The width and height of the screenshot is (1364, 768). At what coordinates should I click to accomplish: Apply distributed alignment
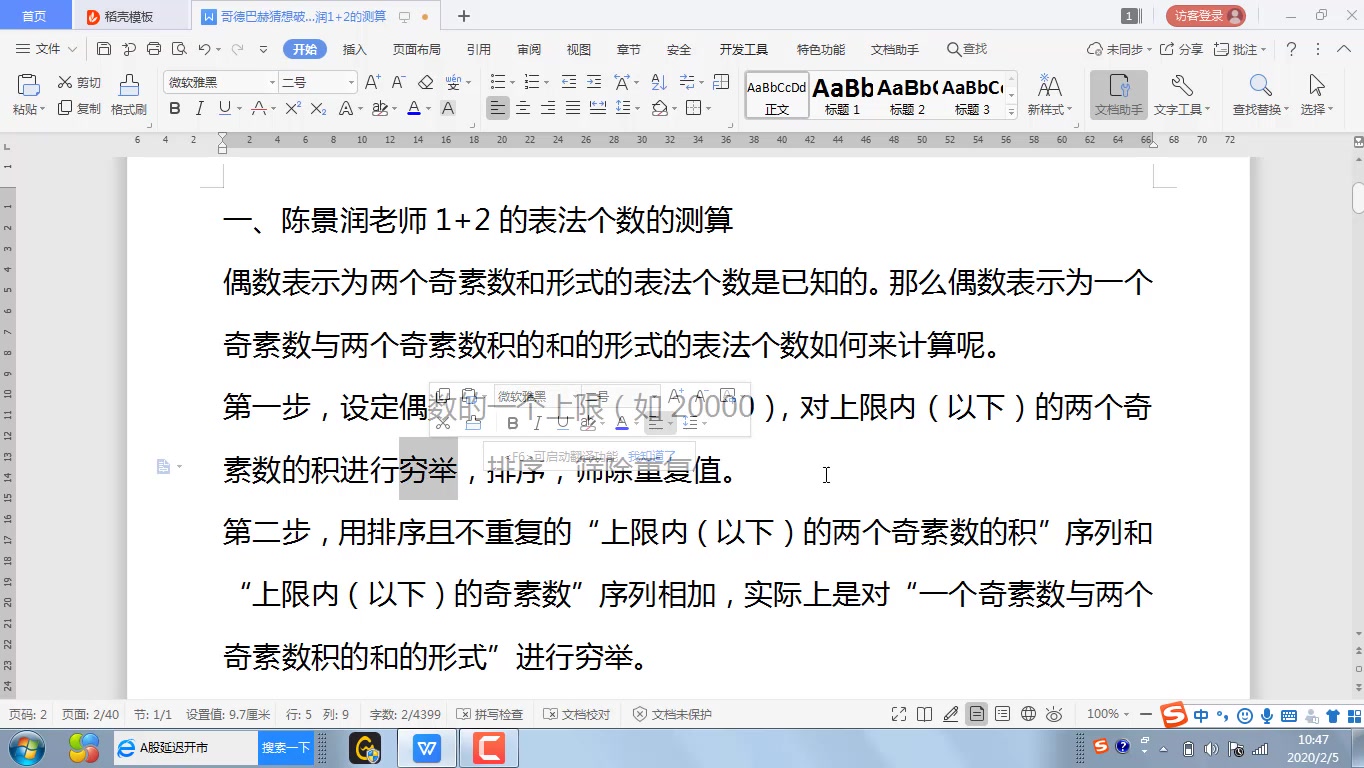[x=598, y=108]
